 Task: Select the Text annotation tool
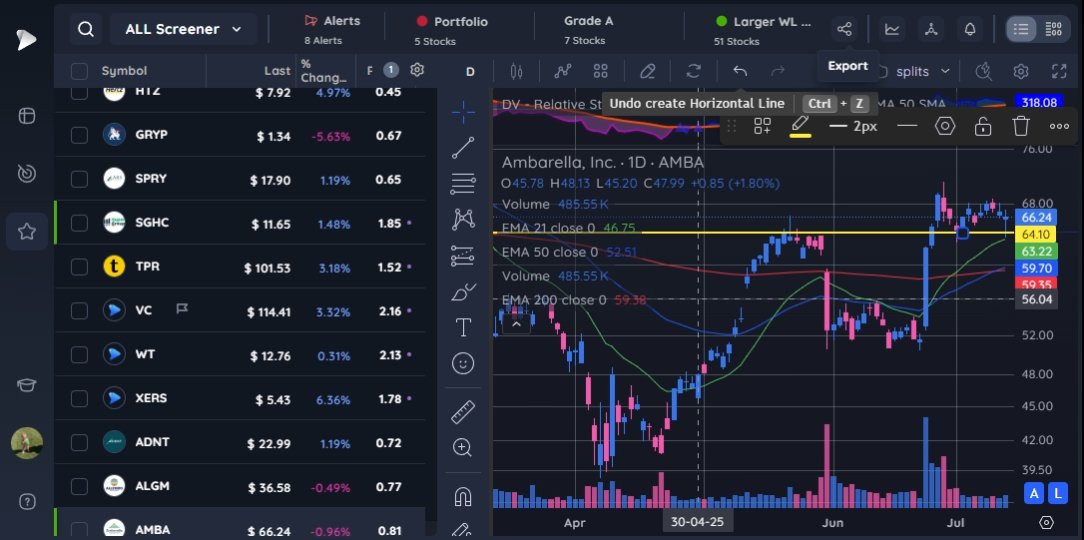point(462,328)
